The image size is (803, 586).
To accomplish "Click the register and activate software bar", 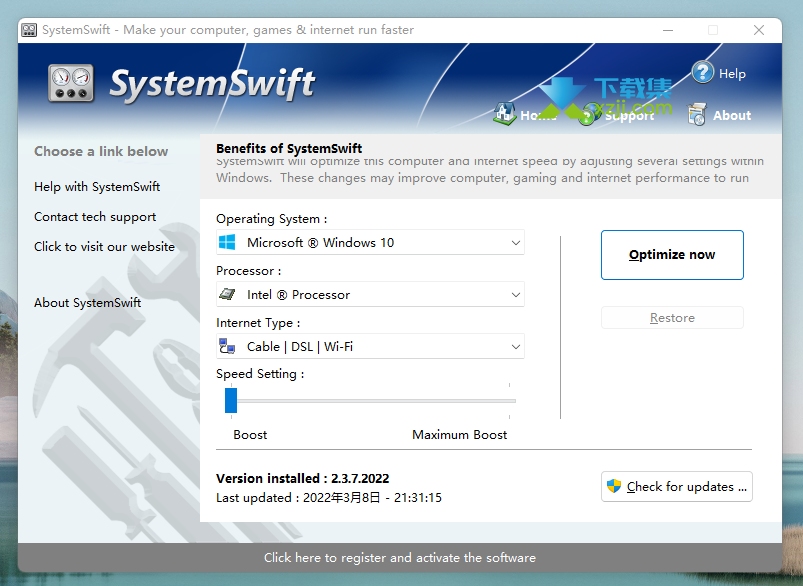I will 400,557.
